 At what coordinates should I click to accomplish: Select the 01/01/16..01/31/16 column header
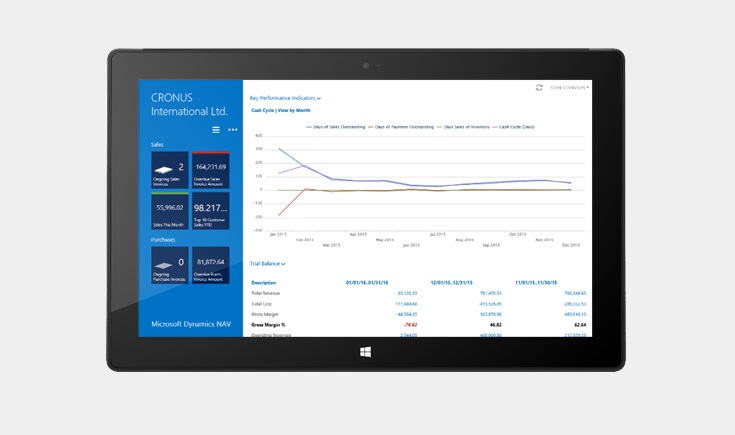(x=367, y=283)
